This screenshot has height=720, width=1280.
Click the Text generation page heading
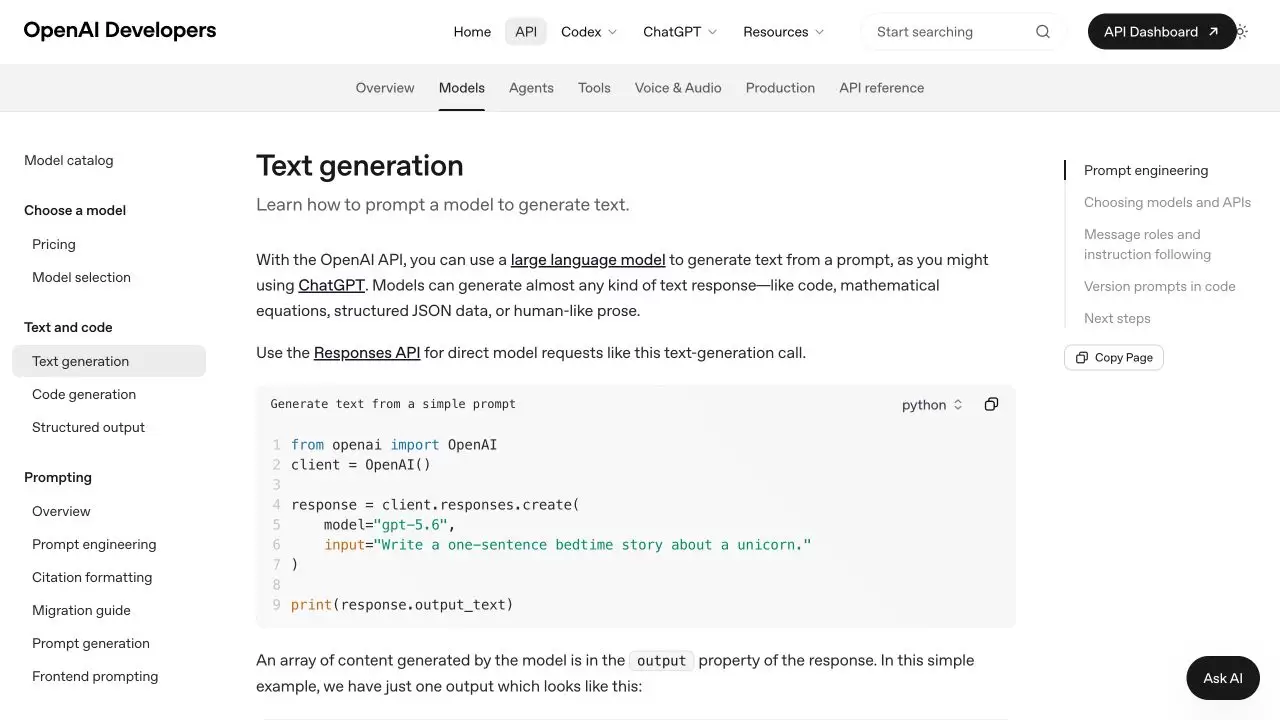pos(360,166)
